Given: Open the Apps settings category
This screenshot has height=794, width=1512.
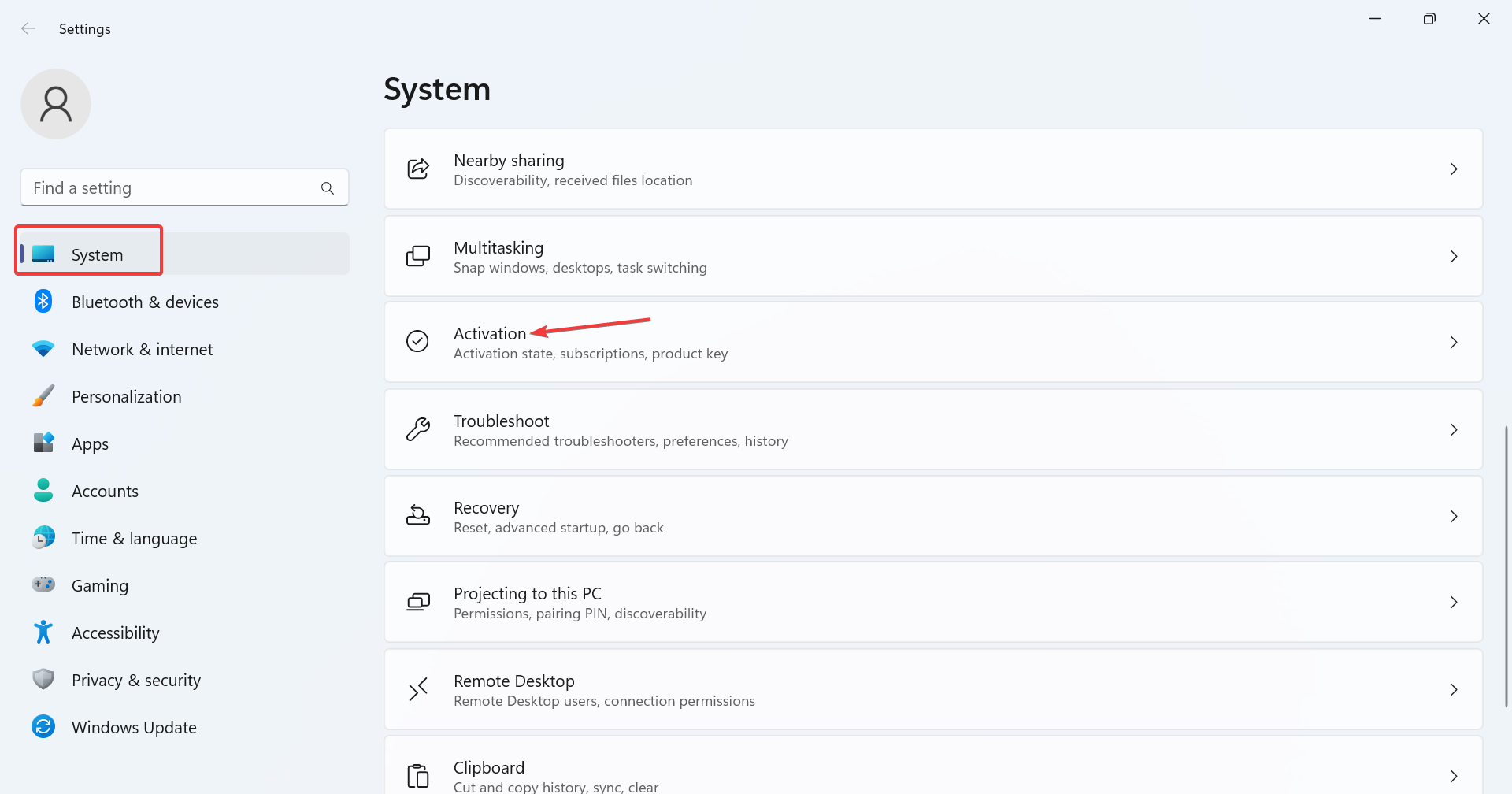Looking at the screenshot, I should (x=91, y=444).
